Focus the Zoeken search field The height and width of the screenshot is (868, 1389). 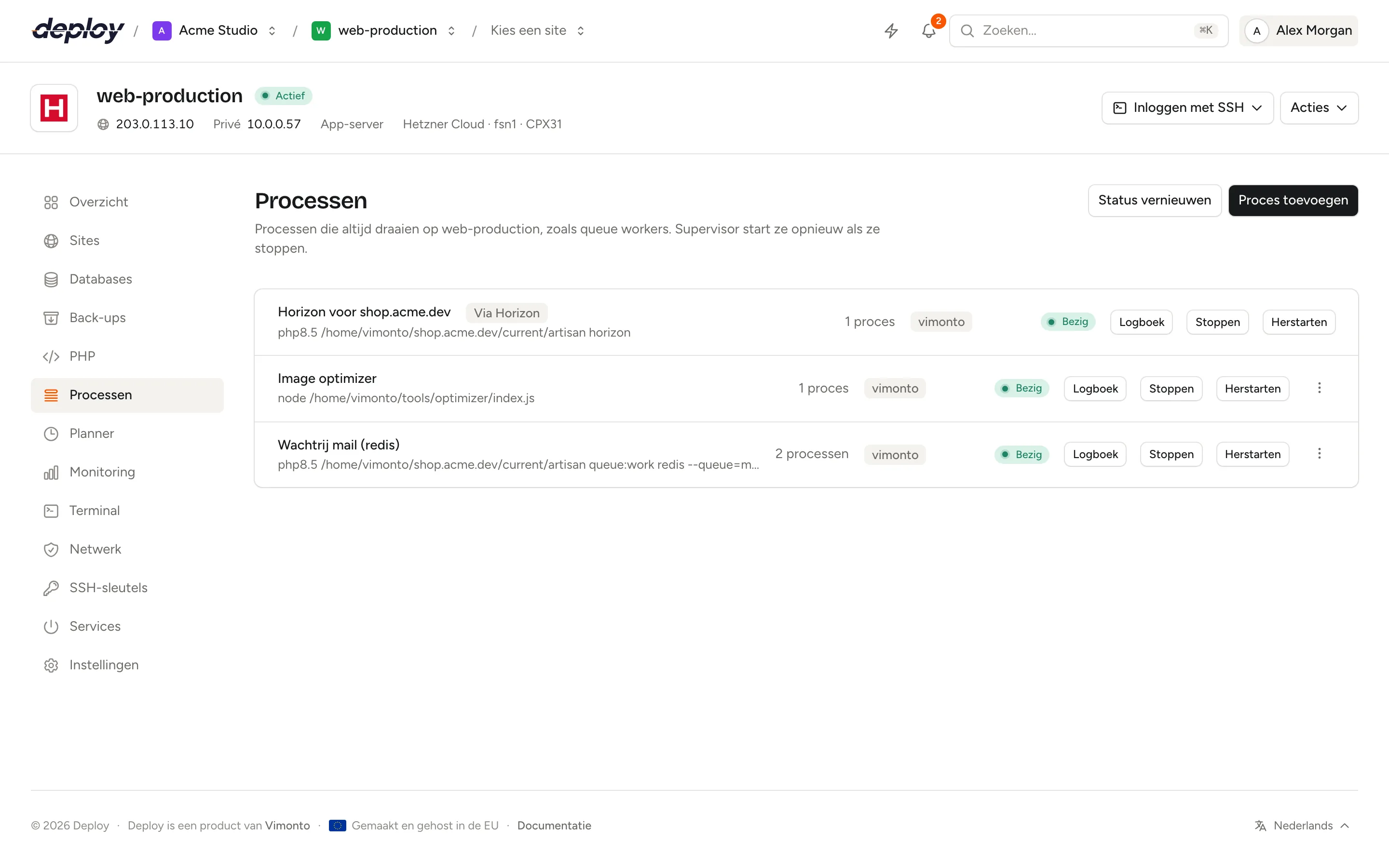click(x=1088, y=30)
